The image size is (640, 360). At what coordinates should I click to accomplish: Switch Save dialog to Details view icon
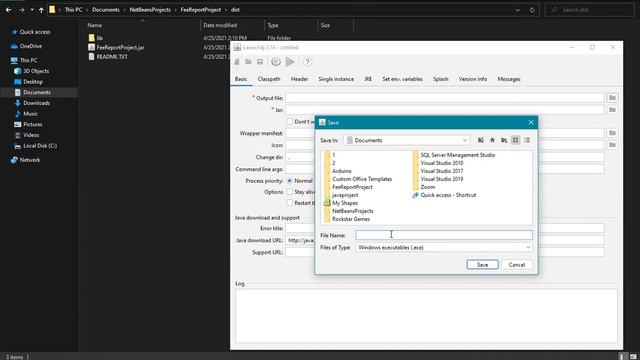click(527, 140)
